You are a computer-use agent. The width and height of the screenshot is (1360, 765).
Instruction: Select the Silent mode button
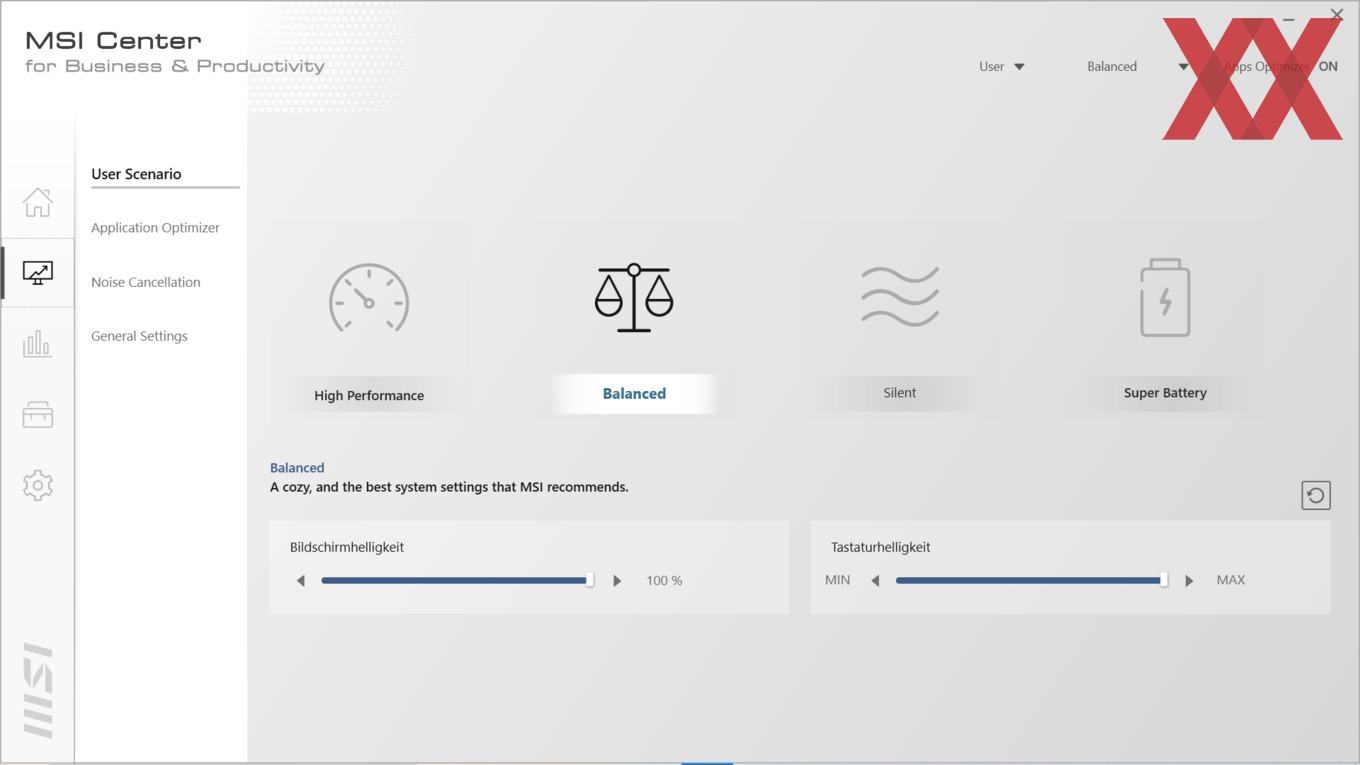coord(900,393)
